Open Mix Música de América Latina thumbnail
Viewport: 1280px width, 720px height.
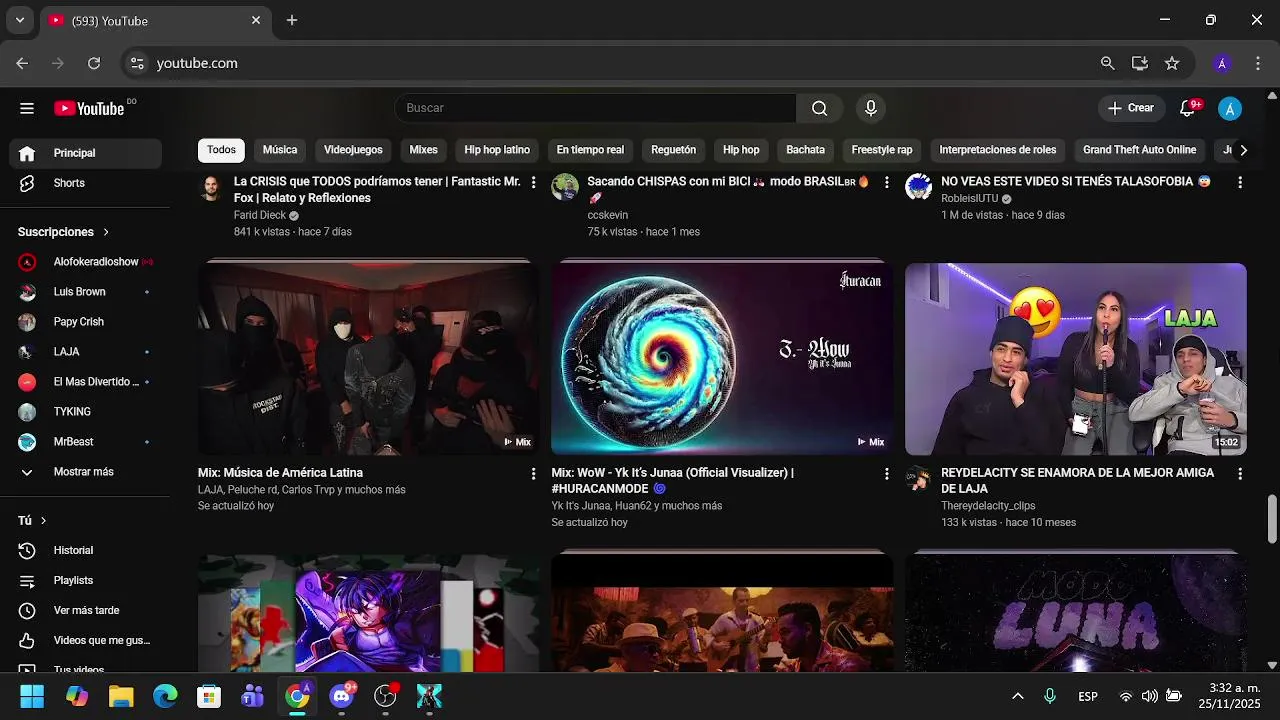(369, 359)
